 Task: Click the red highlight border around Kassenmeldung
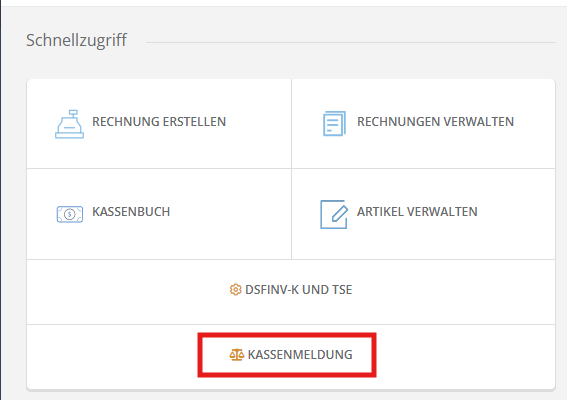pos(287,335)
